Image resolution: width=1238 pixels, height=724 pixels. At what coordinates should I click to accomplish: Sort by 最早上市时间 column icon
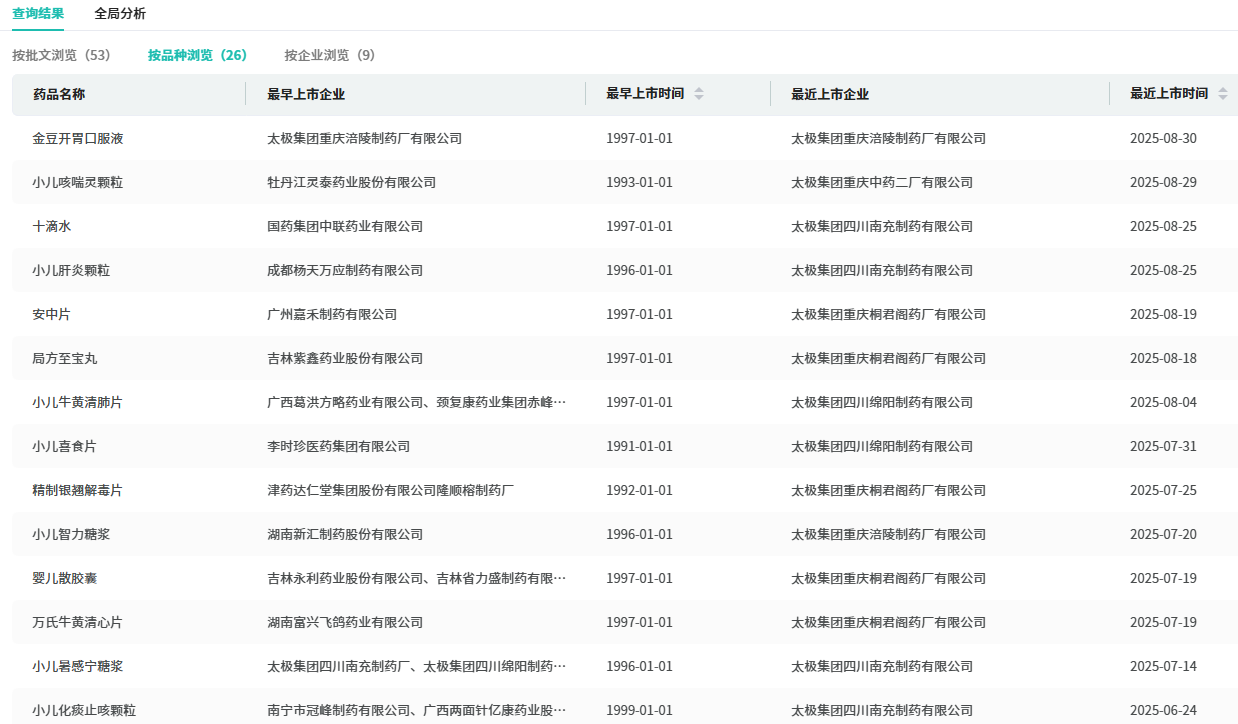[699, 94]
